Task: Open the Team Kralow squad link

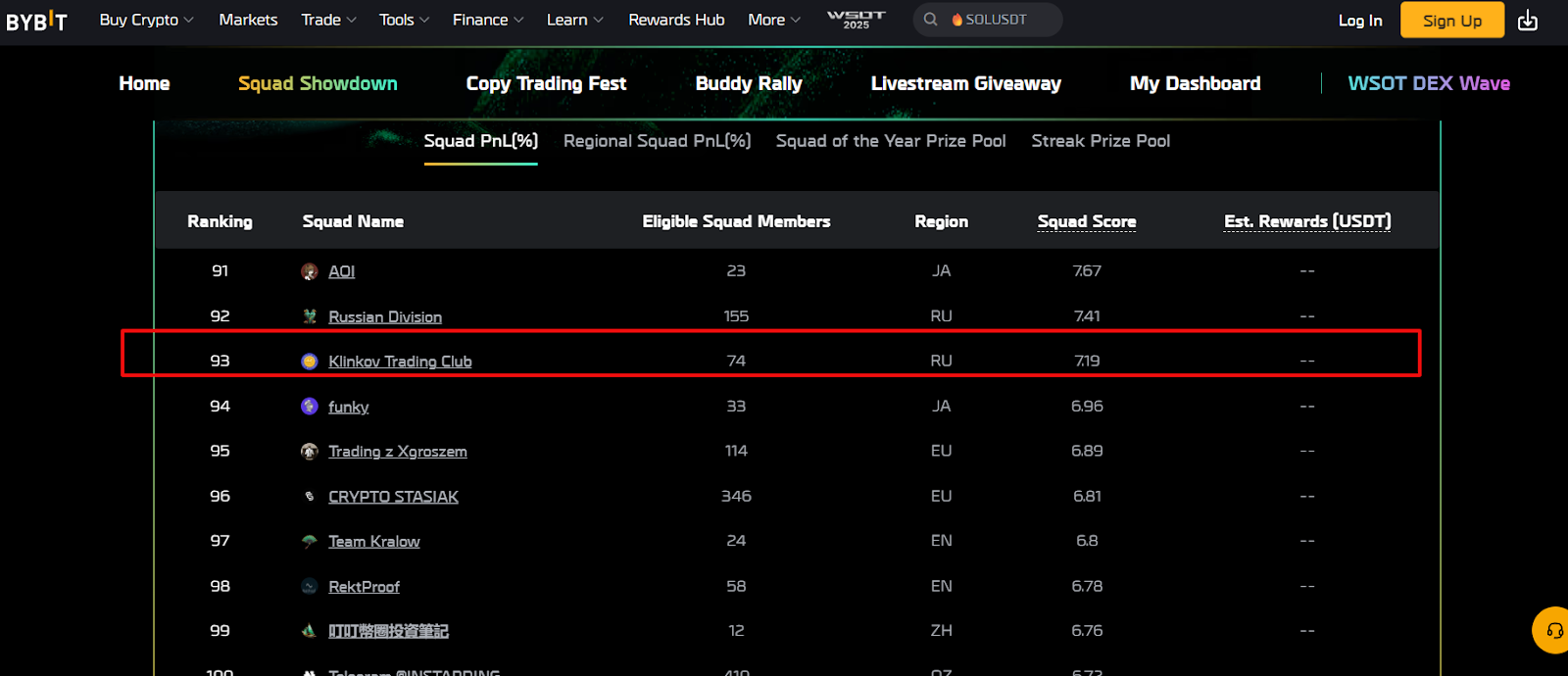Action: (x=374, y=542)
